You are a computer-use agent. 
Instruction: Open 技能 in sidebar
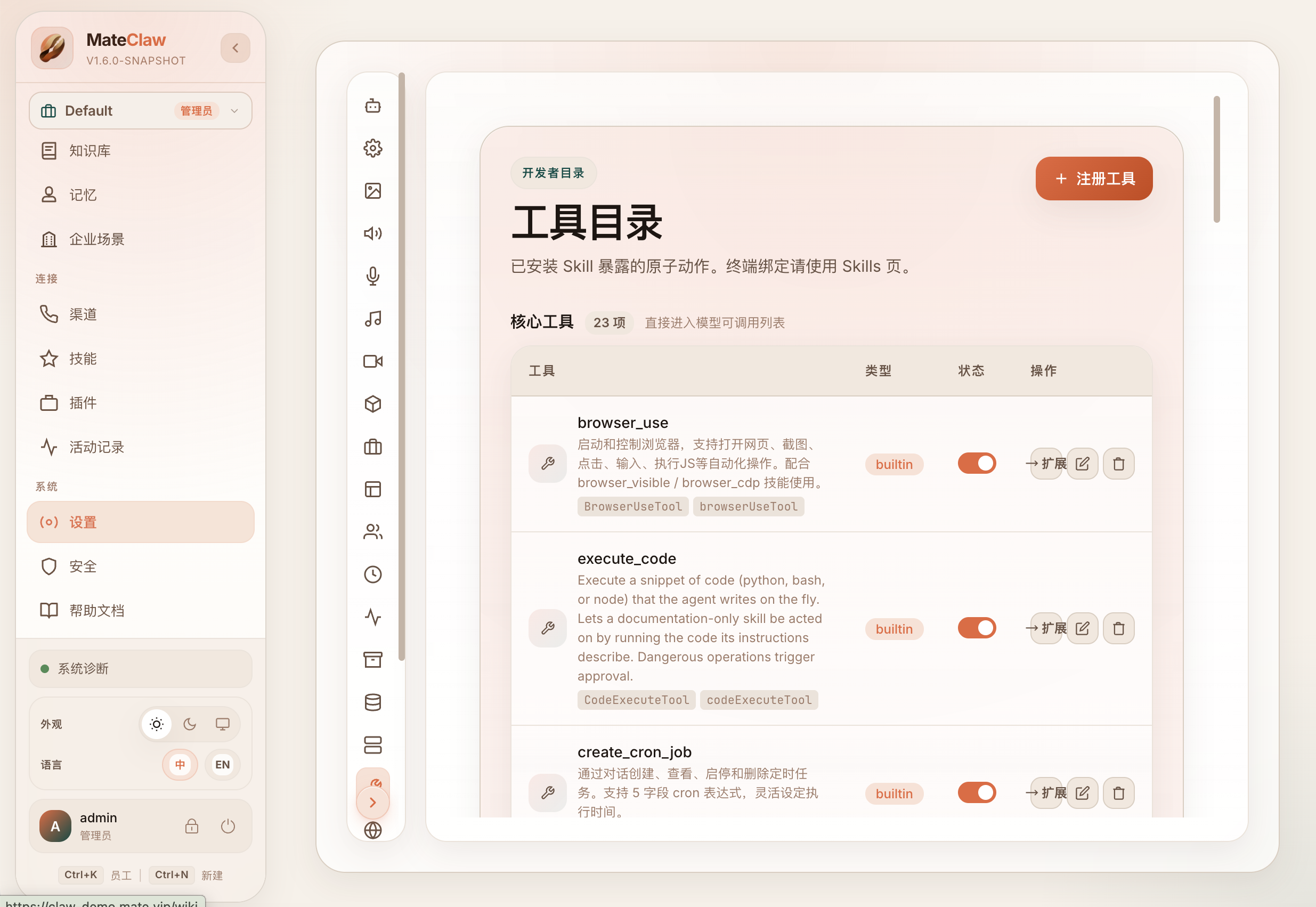coord(140,359)
